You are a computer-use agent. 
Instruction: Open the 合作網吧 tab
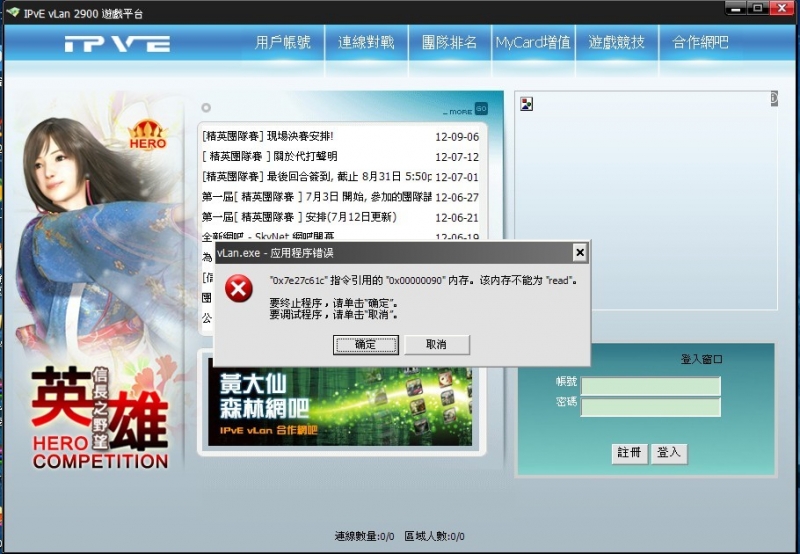coord(700,42)
